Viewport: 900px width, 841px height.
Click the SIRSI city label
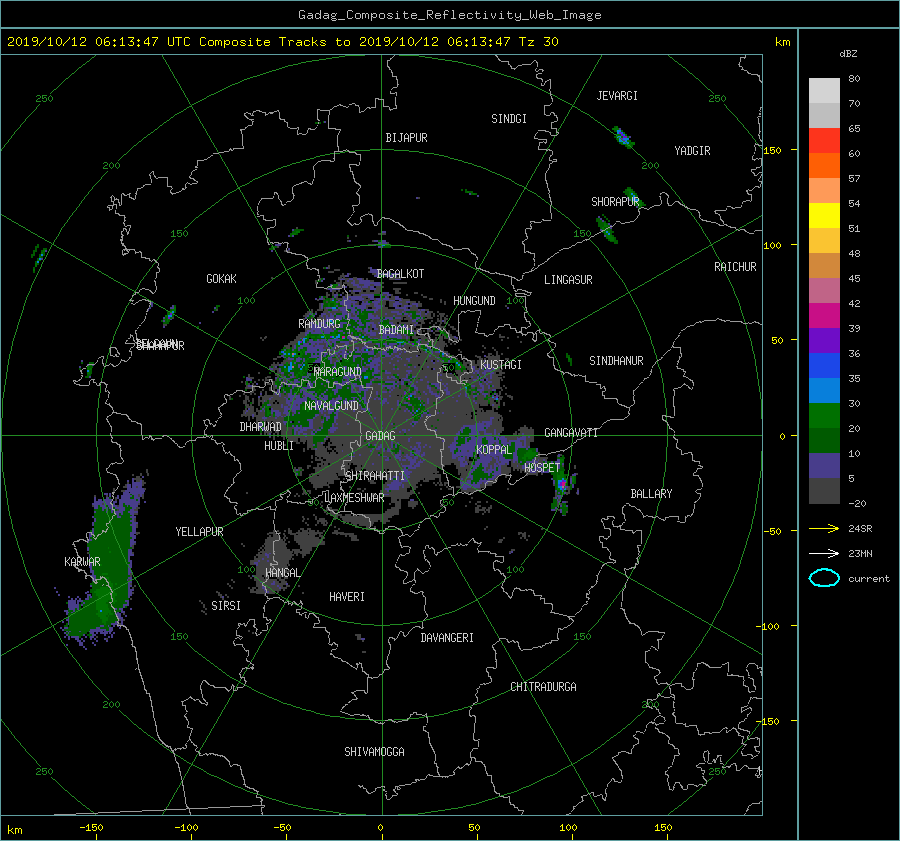click(226, 606)
